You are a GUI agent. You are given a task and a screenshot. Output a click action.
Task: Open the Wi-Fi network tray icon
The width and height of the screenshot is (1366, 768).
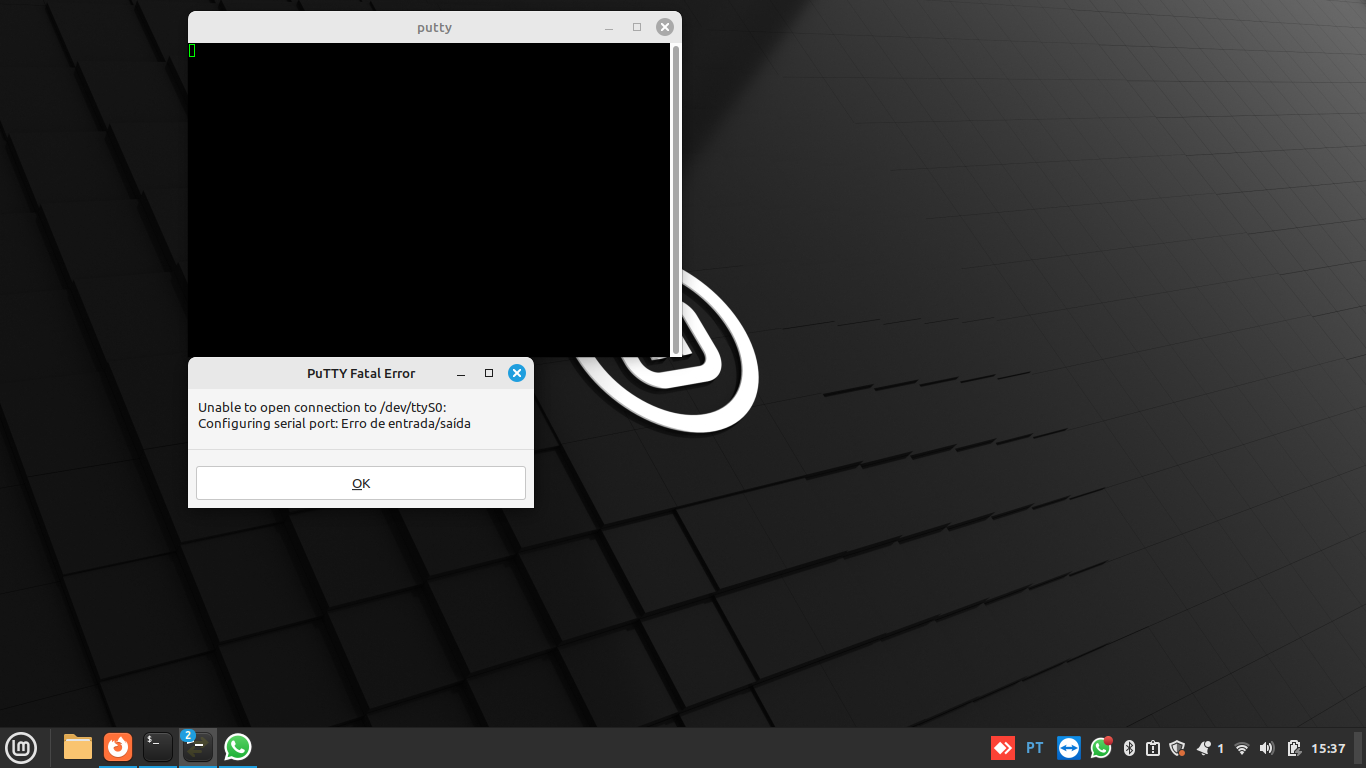[1242, 748]
